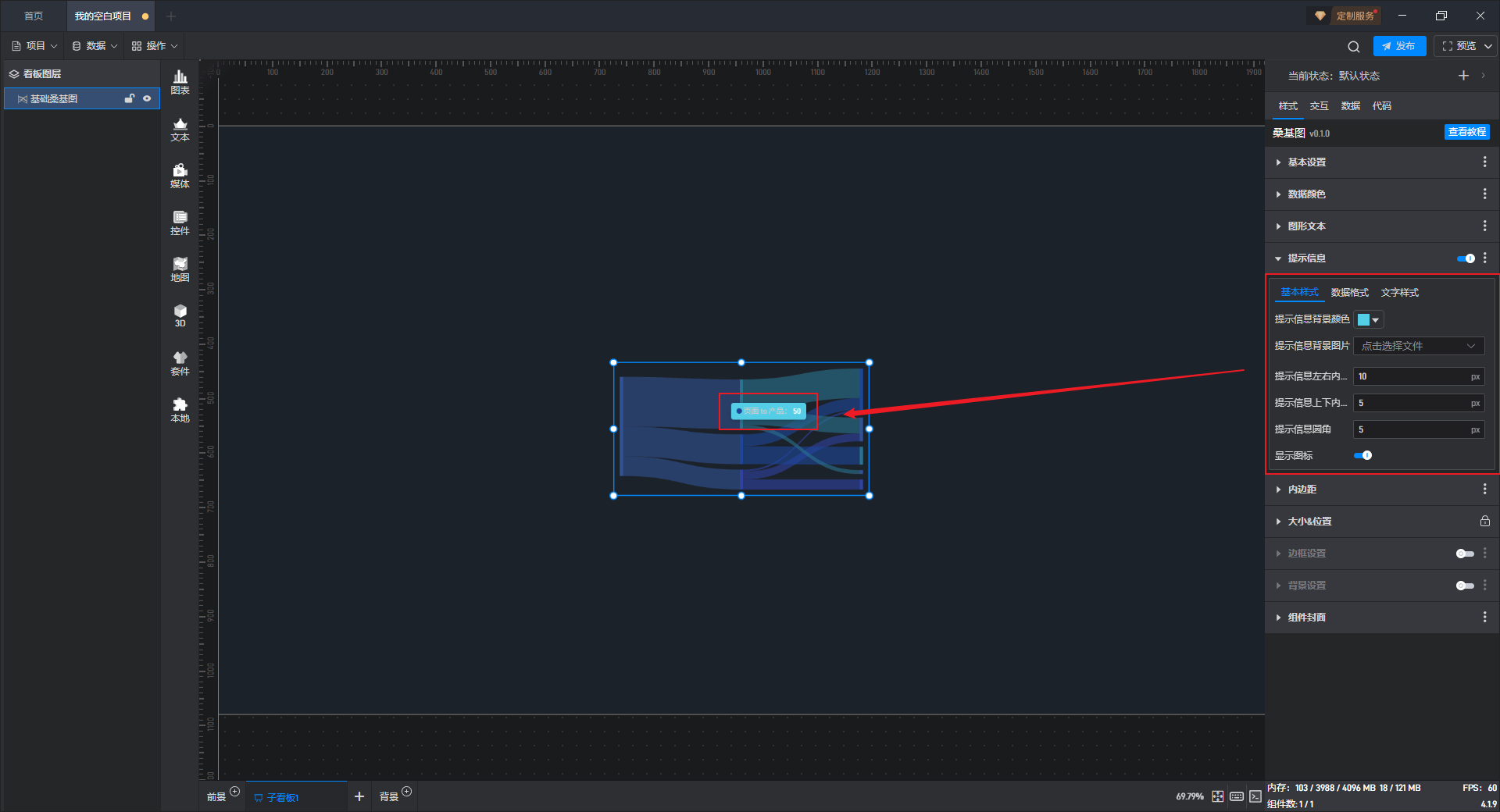1500x812 pixels.
Task: Click the 发布 publish button
Action: tap(1399, 46)
